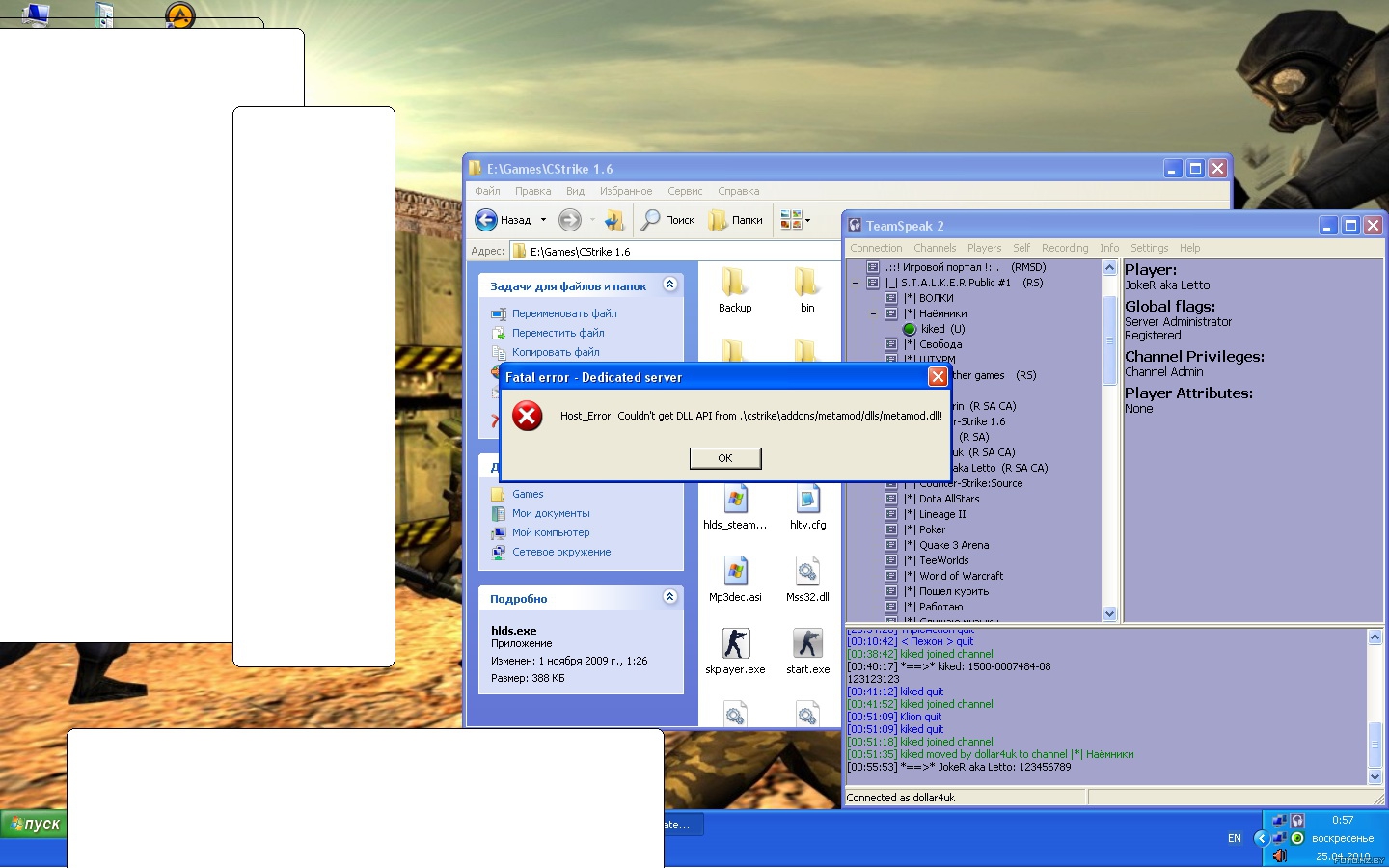This screenshot has width=1389, height=868.
Task: Open TeamSpeak Channels menu
Action: tap(935, 248)
